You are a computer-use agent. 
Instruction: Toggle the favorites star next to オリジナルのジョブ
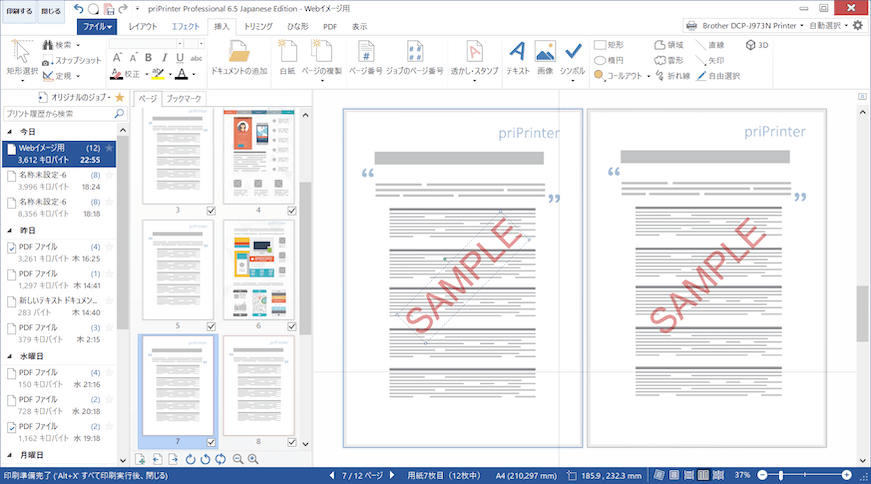click(119, 97)
